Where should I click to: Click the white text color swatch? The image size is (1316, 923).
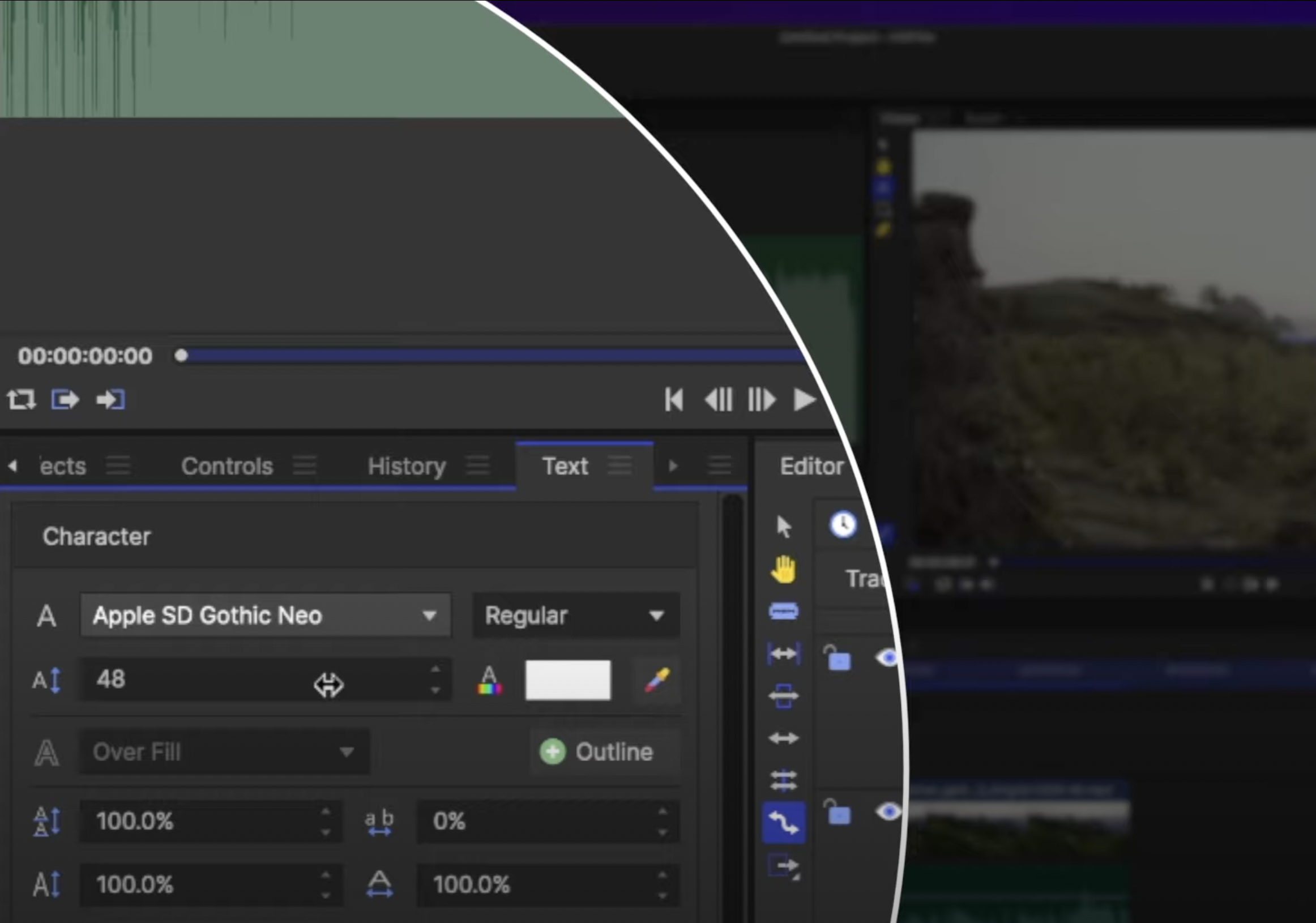pos(567,680)
